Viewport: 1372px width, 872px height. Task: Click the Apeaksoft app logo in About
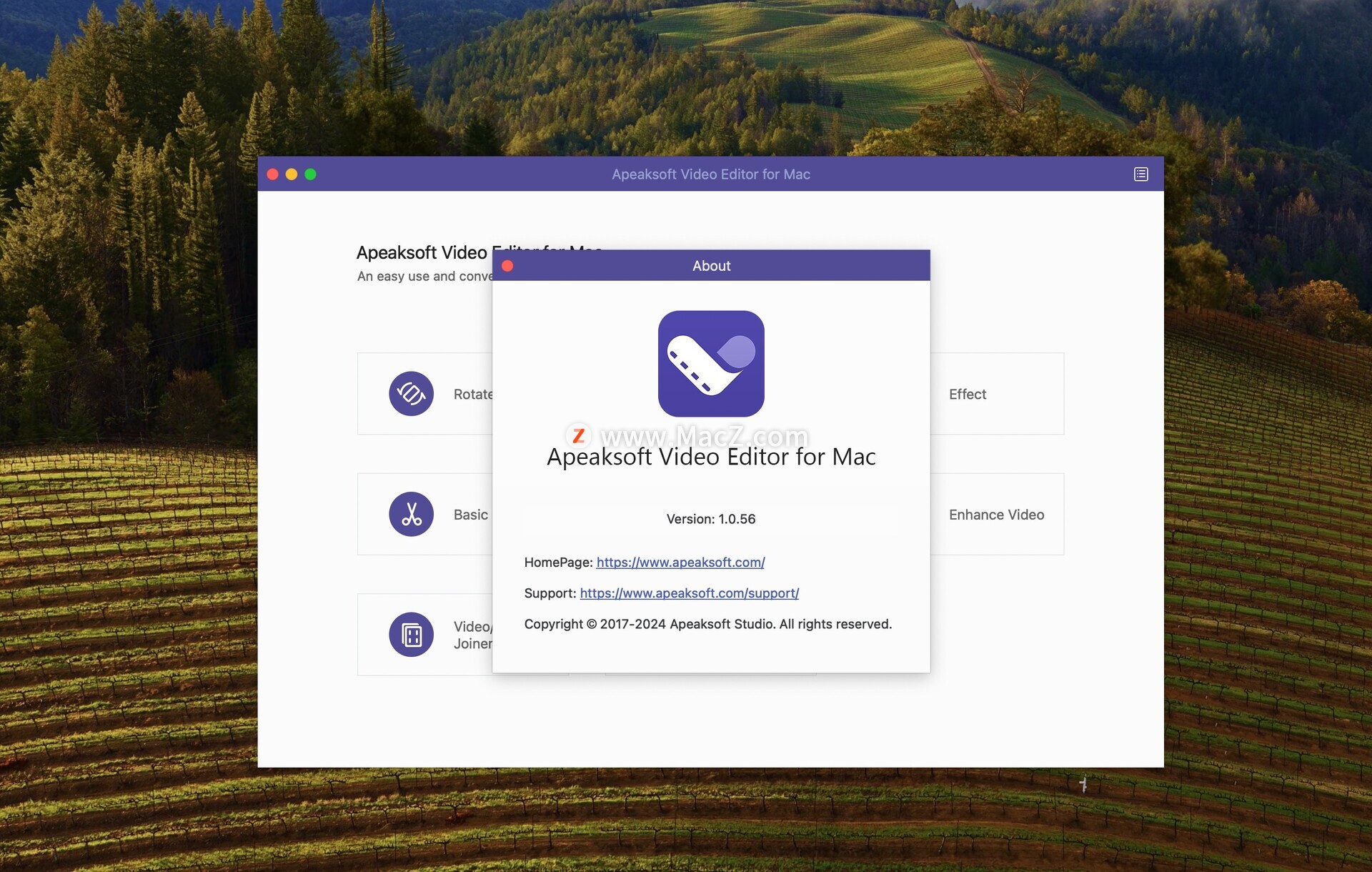[x=710, y=364]
